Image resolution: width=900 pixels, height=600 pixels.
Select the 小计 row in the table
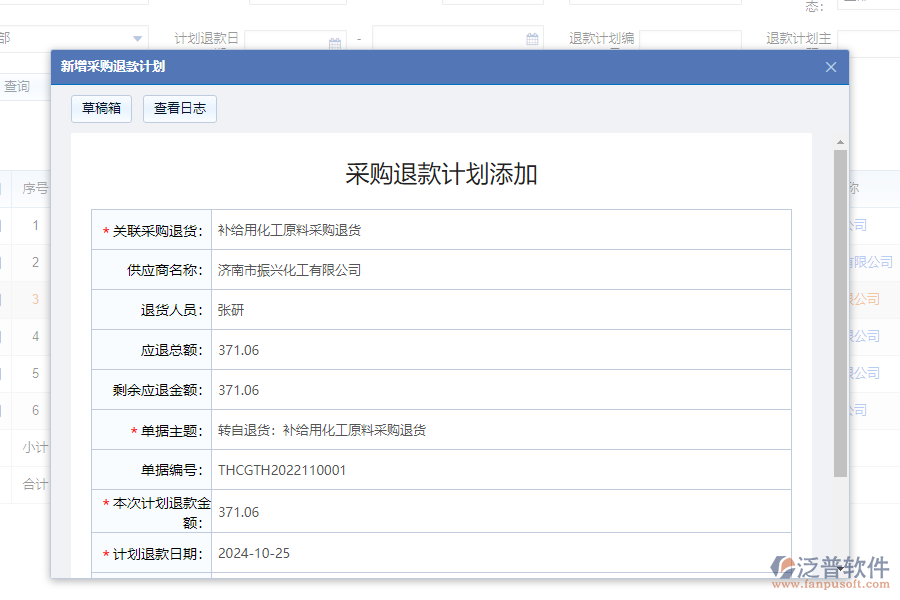[x=37, y=447]
